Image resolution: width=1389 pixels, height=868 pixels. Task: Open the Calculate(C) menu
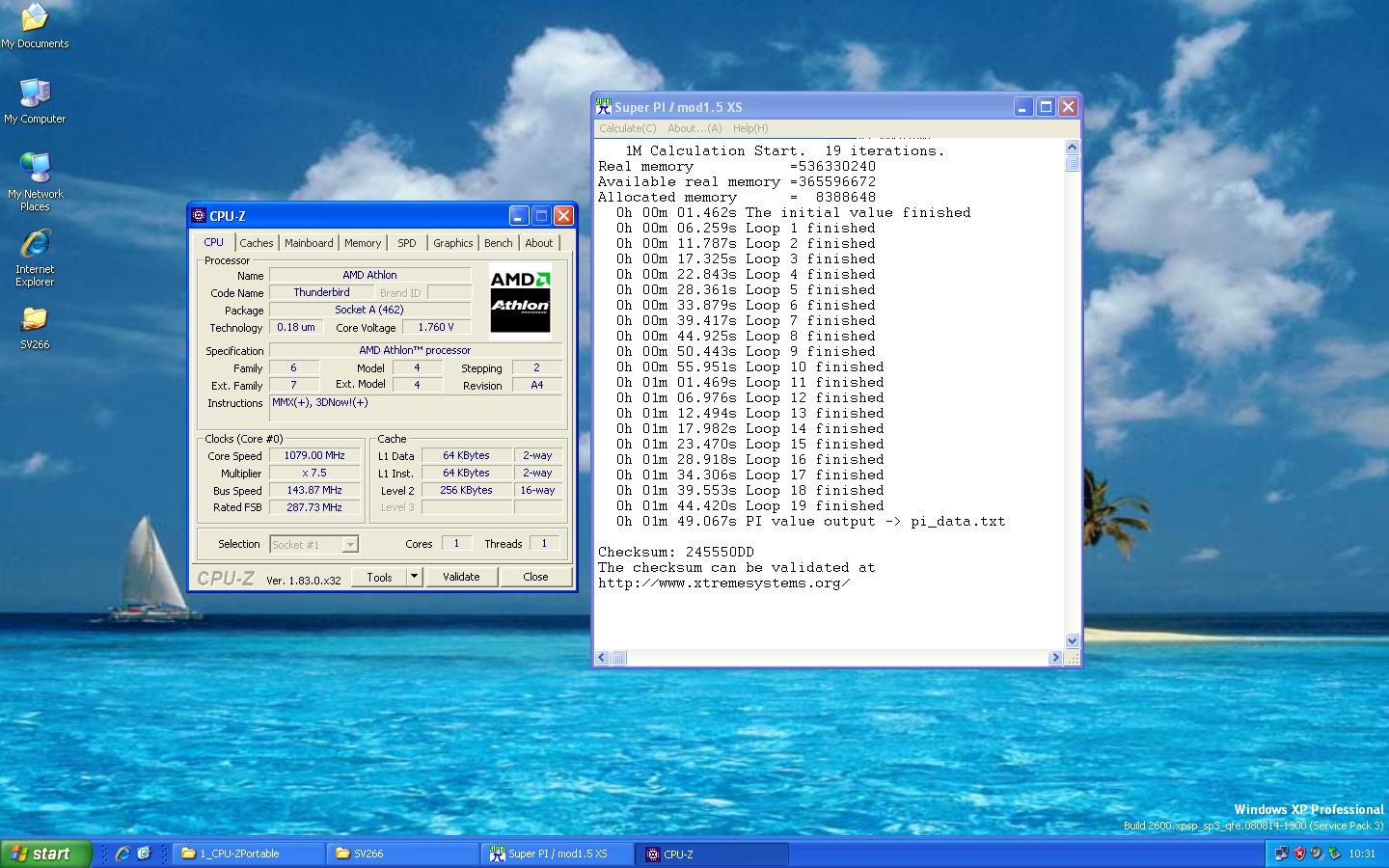627,128
